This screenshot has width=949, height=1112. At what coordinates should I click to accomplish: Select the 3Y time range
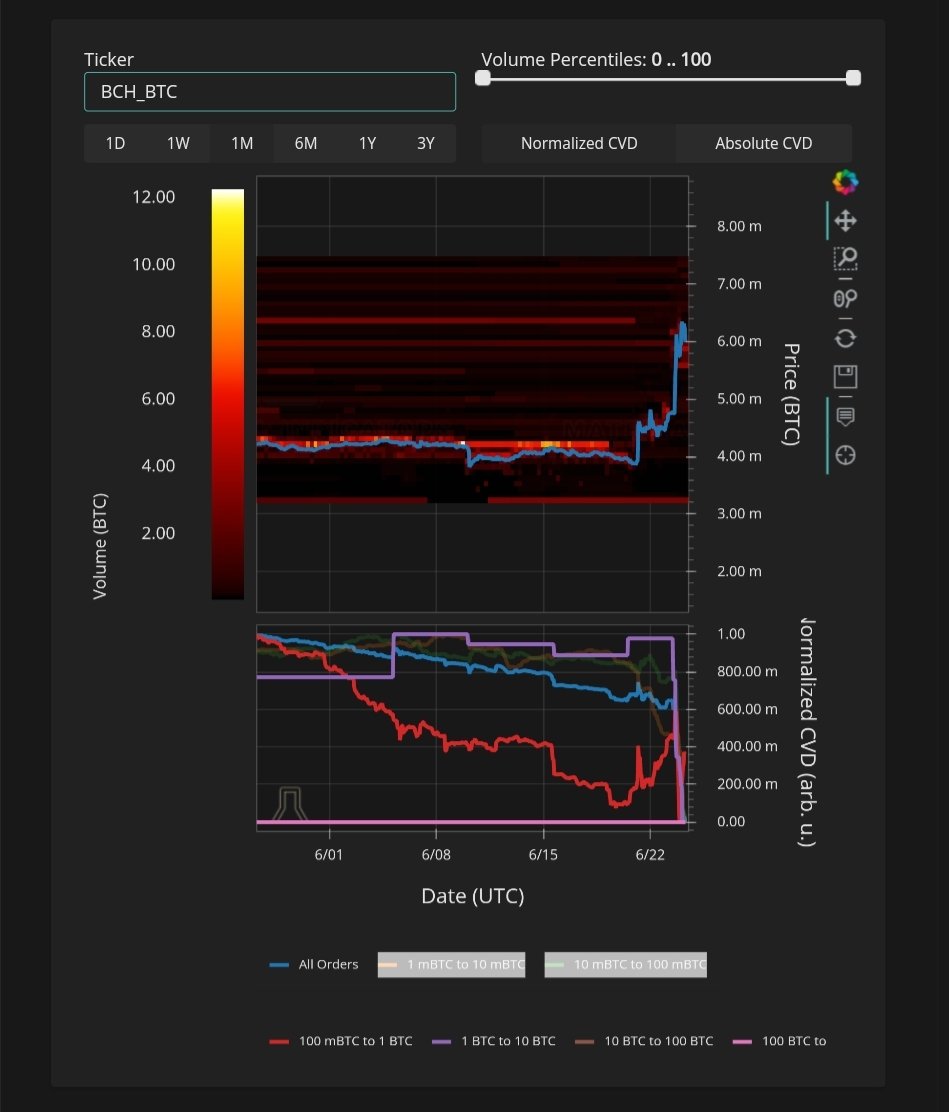point(426,143)
